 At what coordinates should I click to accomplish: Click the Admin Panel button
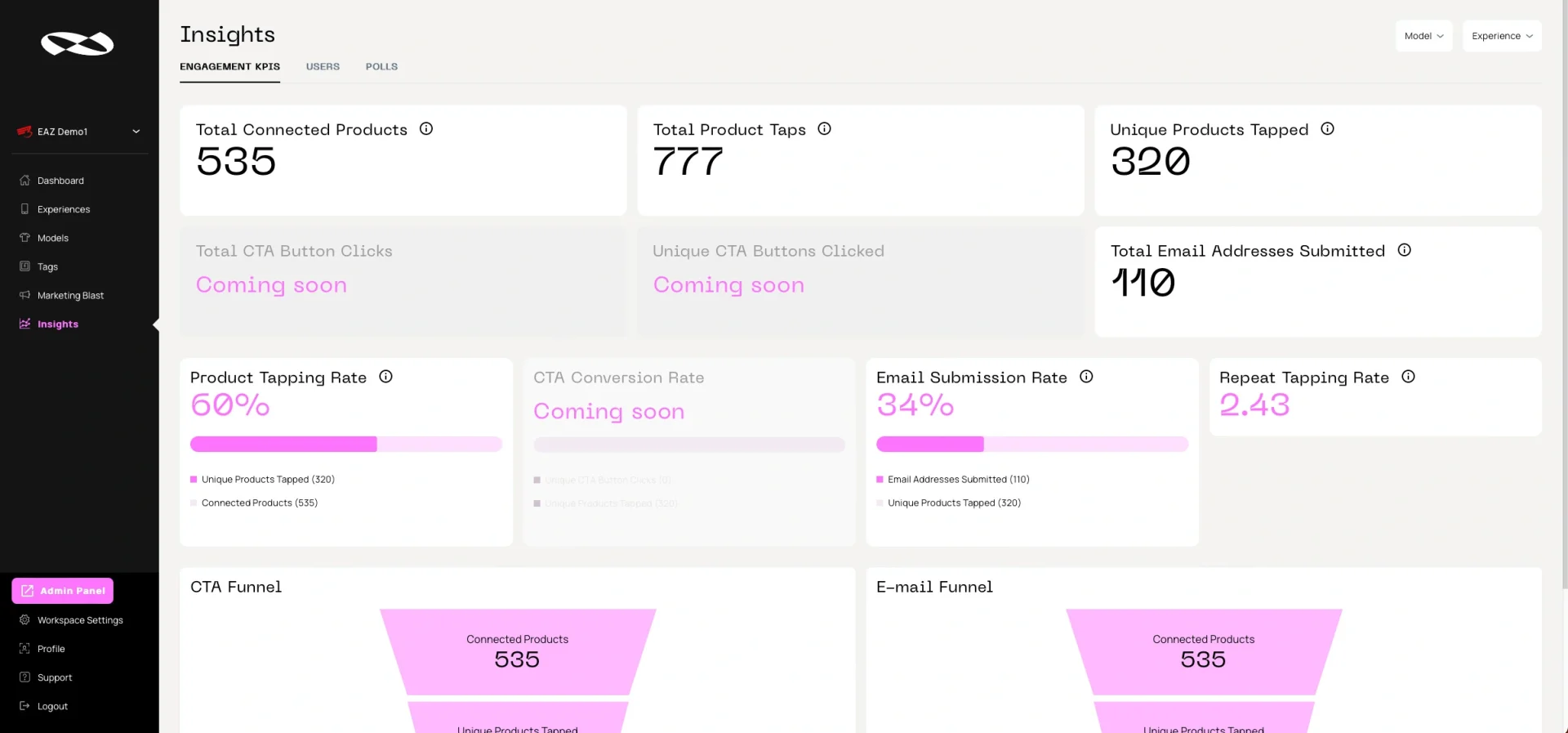(63, 590)
